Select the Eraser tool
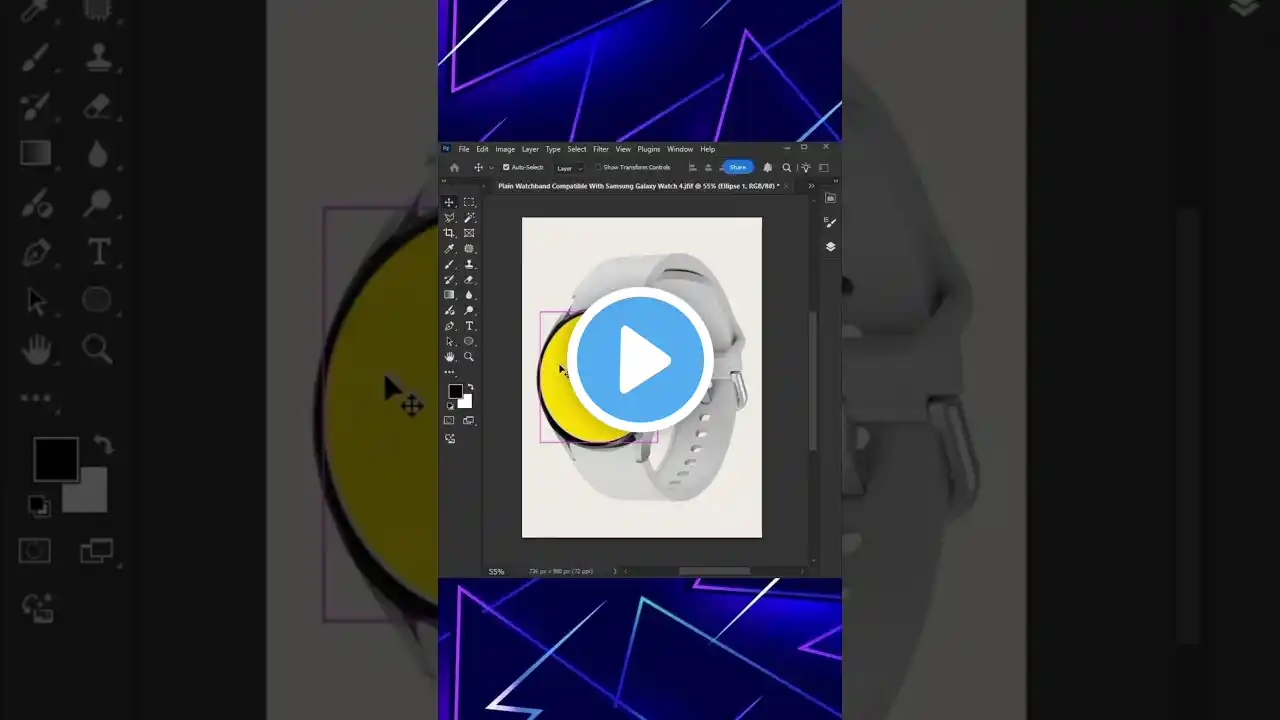Screen dimensions: 1280x720 coord(469,280)
